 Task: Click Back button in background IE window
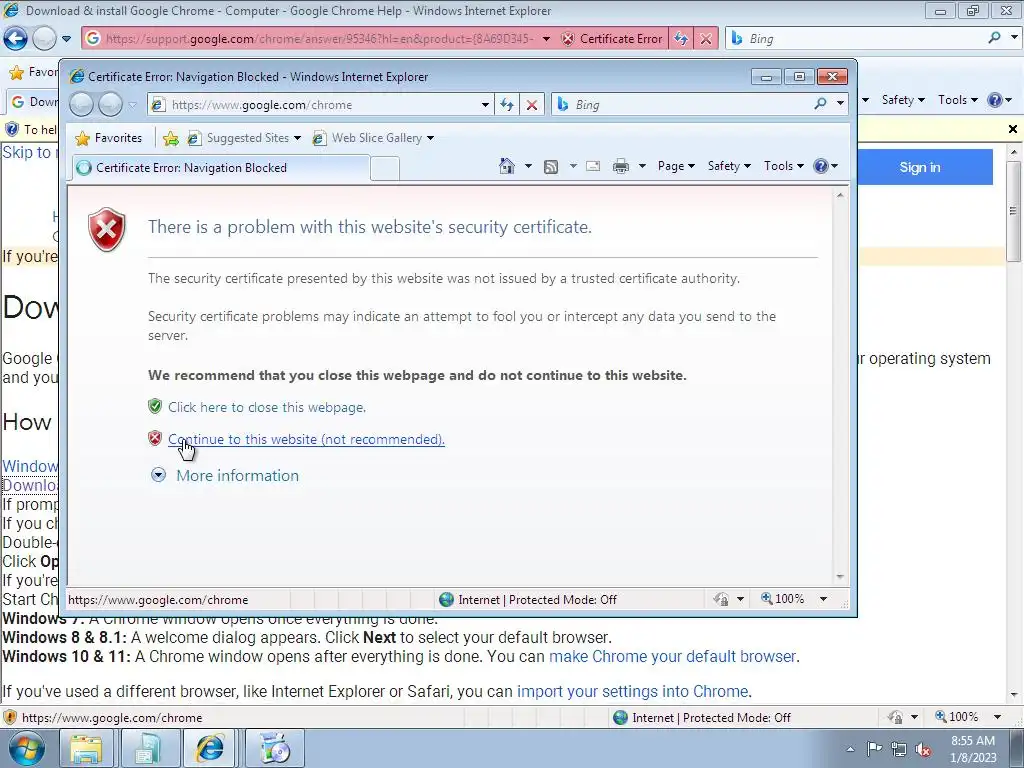coord(16,39)
